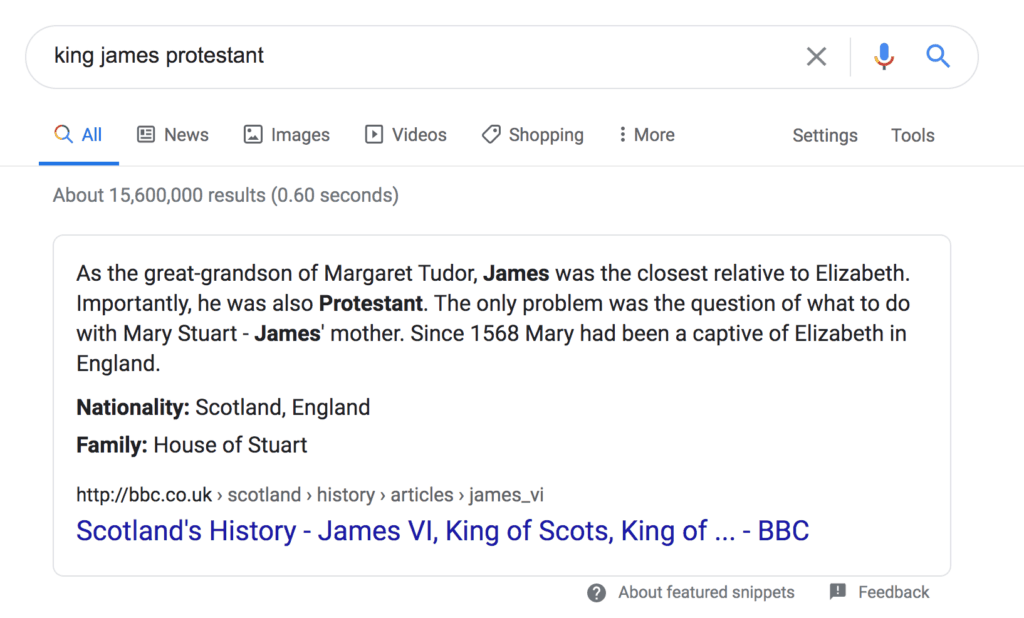Expand the Tools filter options
The height and width of the screenshot is (618, 1024).
912,136
